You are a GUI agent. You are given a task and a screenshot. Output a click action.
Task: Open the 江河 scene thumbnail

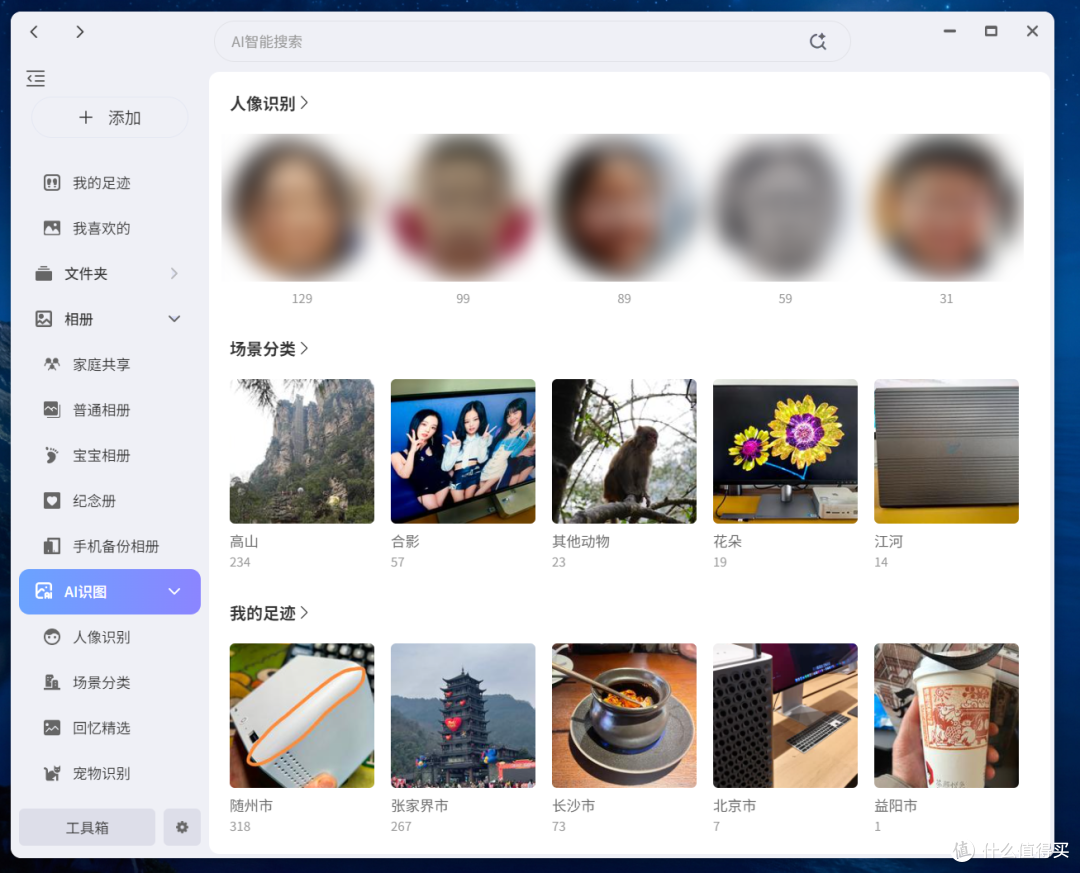tap(946, 451)
